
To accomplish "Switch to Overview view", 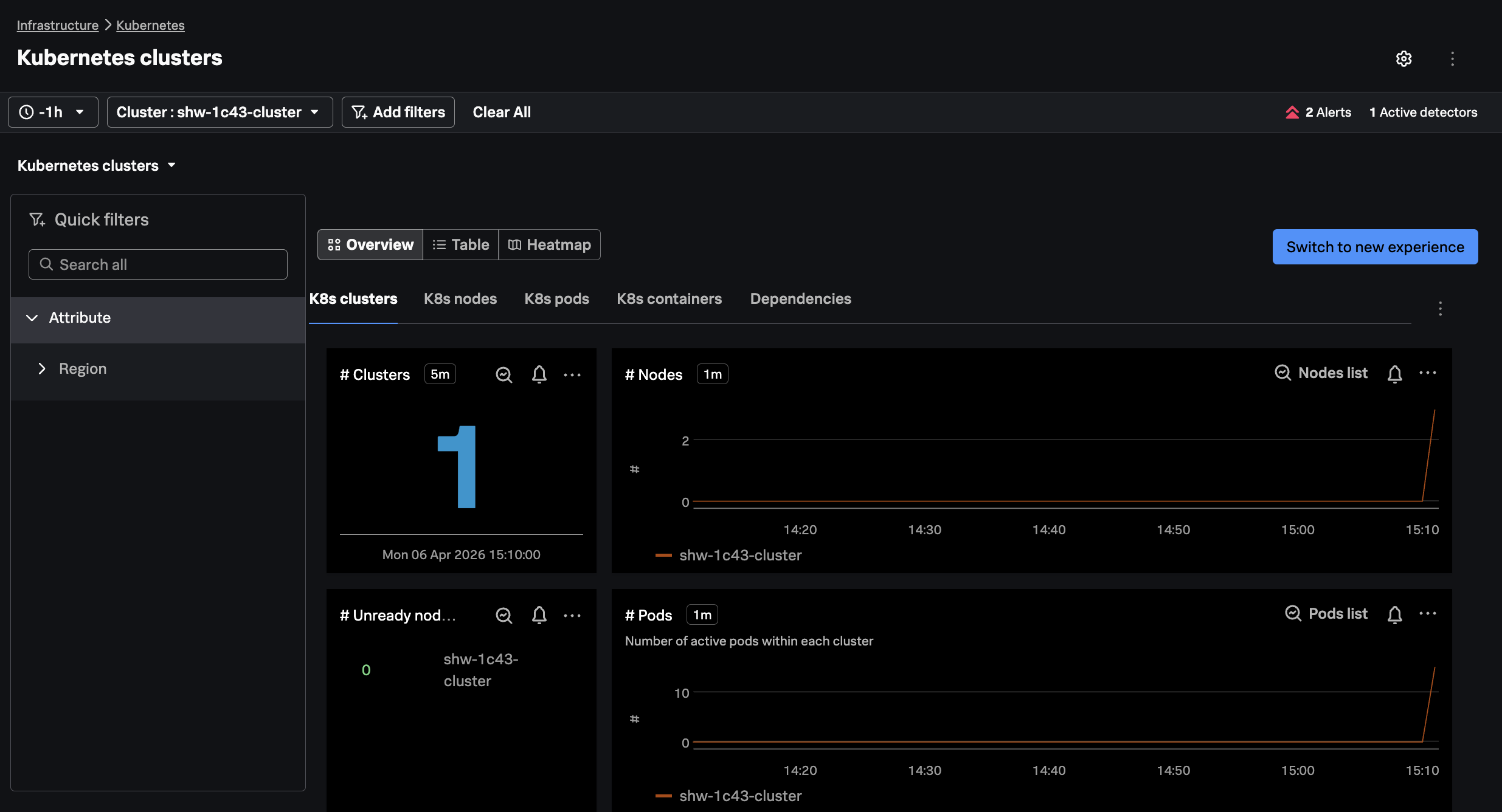I will [x=370, y=244].
